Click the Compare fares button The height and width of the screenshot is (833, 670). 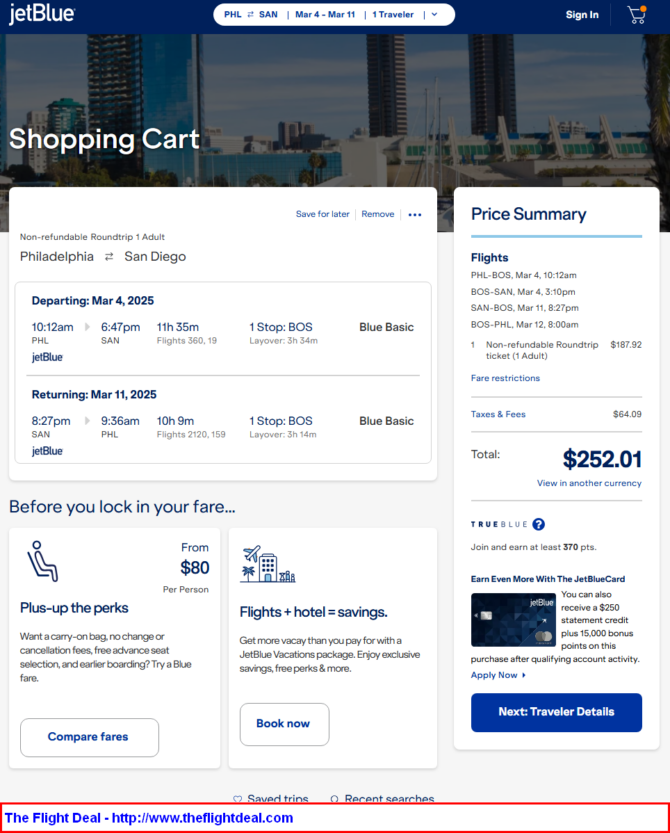pyautogui.click(x=89, y=737)
